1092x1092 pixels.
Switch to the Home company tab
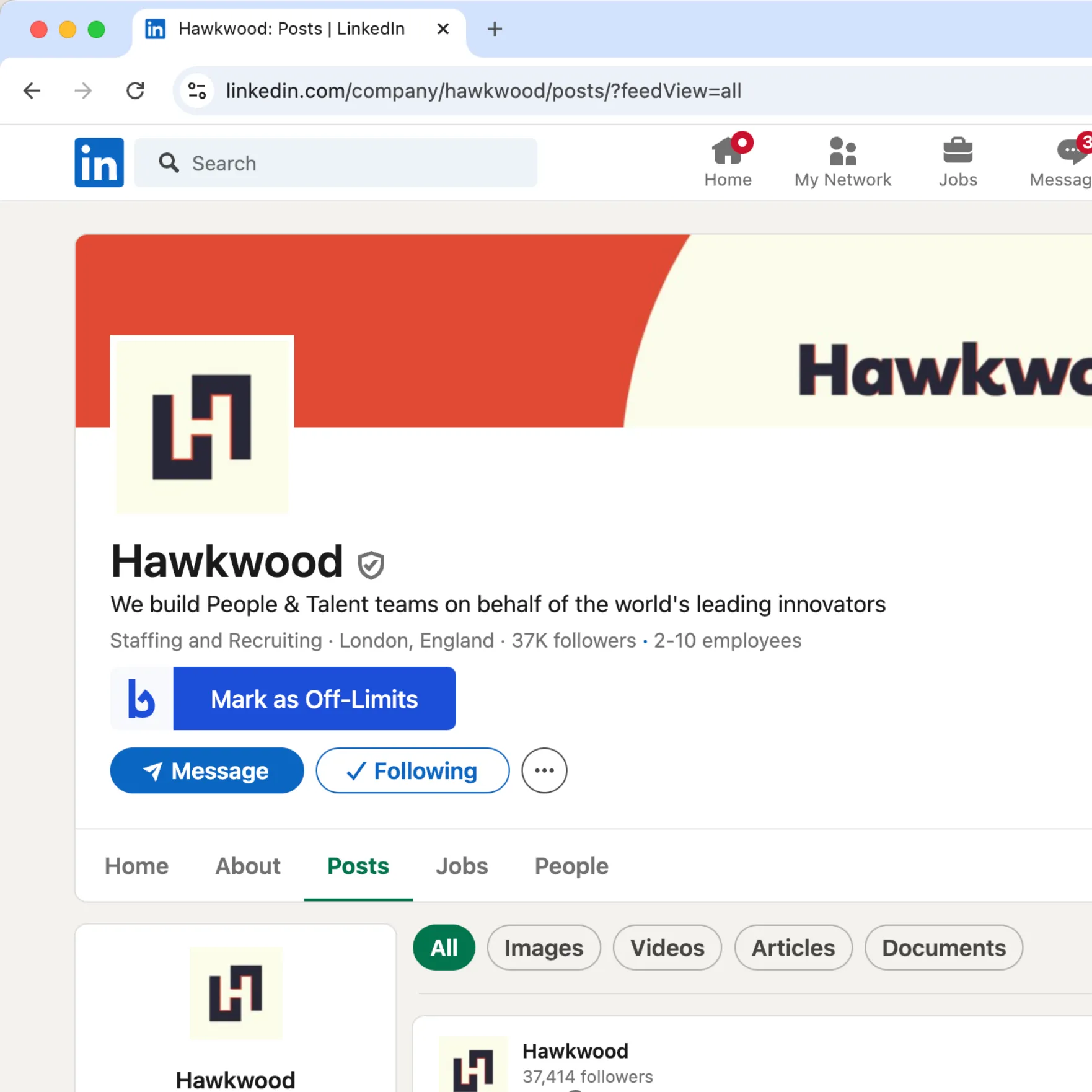tap(136, 866)
